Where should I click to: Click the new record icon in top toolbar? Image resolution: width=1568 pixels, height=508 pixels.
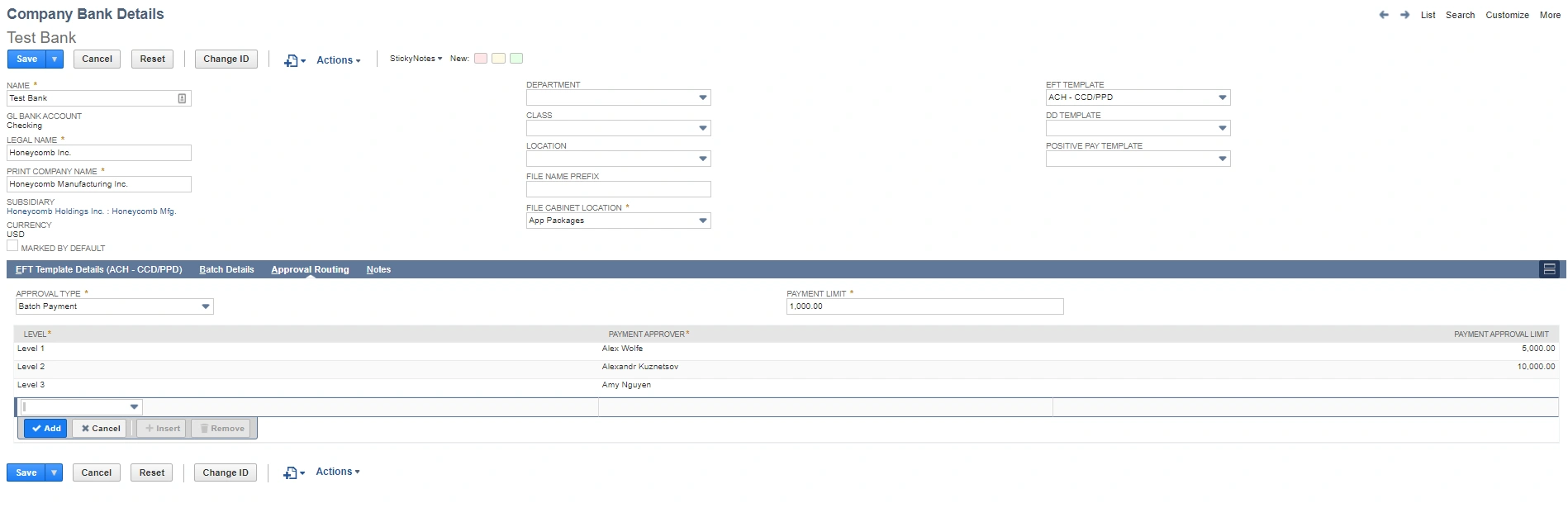pos(291,60)
